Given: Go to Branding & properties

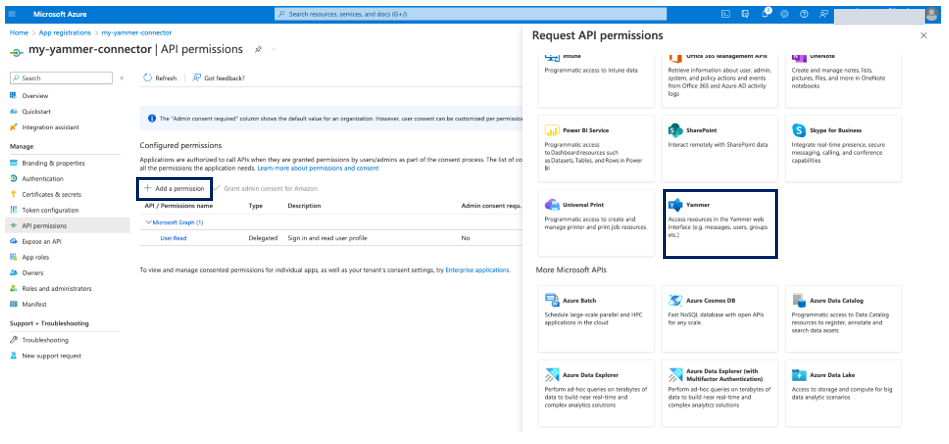Looking at the screenshot, I should [53, 163].
